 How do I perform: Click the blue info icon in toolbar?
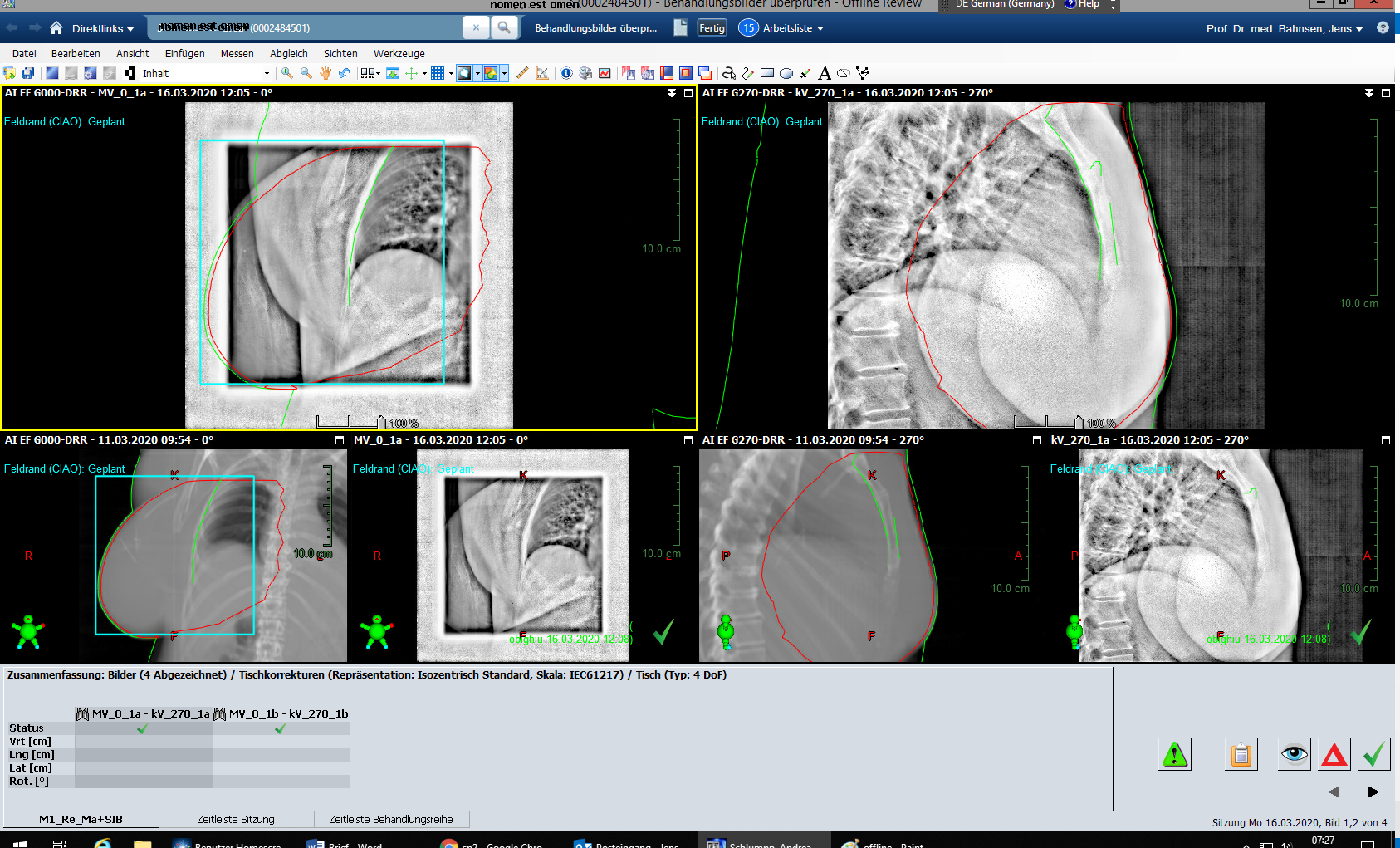[x=566, y=73]
